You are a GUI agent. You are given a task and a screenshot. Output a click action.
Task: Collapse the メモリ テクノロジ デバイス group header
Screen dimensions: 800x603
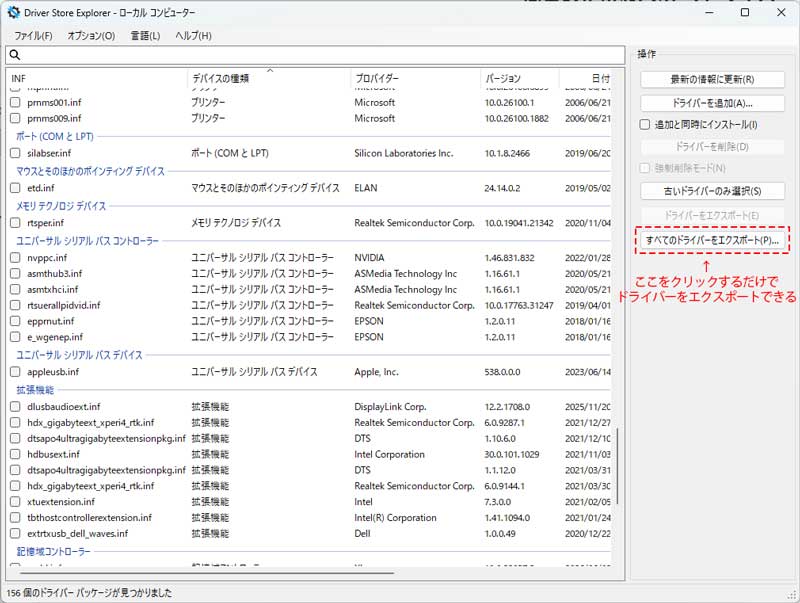pyautogui.click(x=61, y=206)
